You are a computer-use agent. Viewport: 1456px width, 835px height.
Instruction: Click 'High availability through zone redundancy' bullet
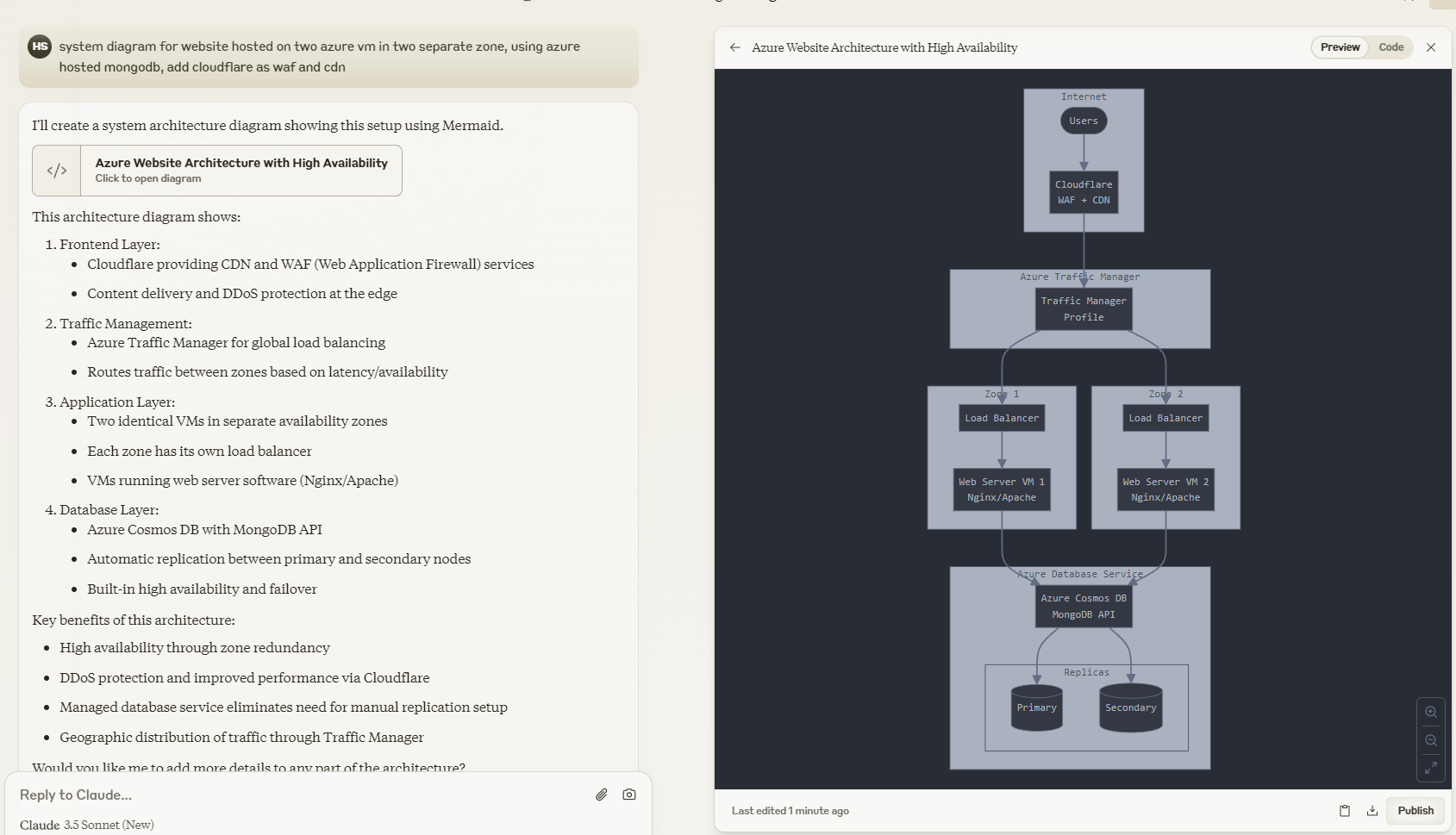point(195,647)
